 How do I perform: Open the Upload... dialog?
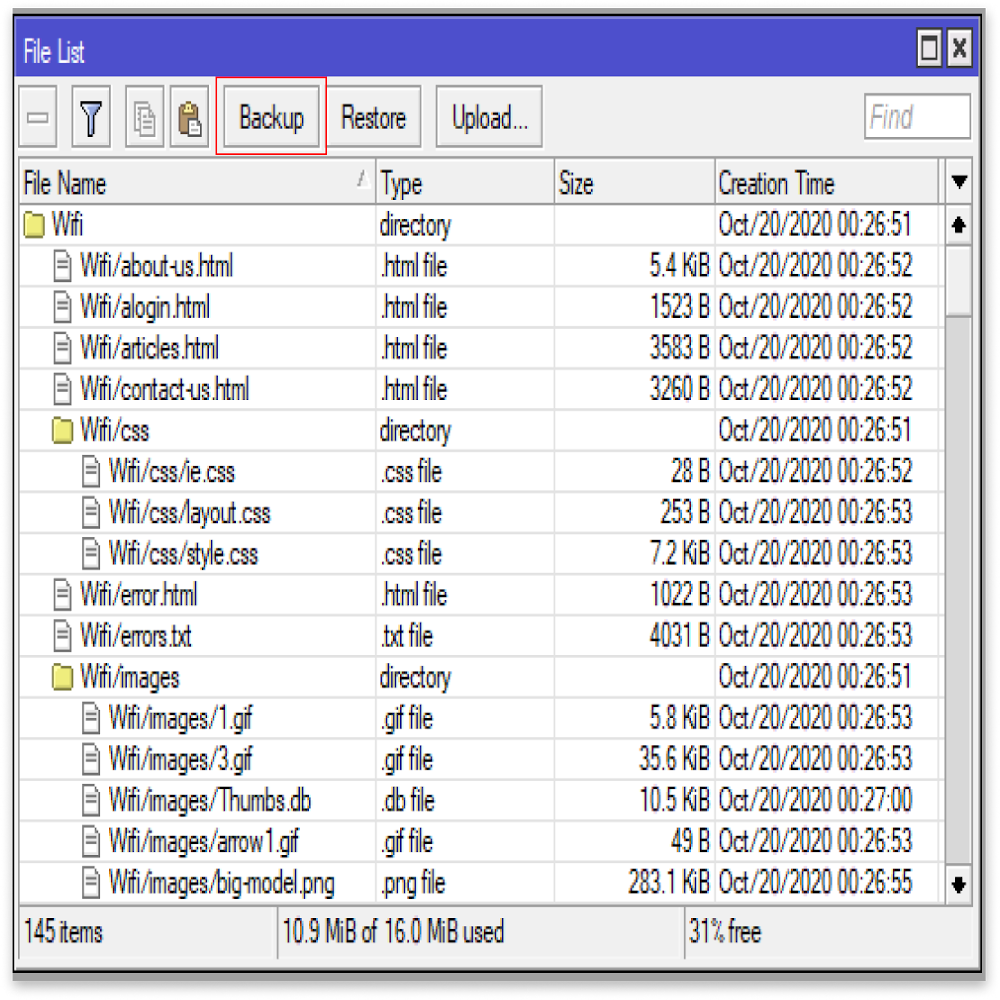click(488, 117)
